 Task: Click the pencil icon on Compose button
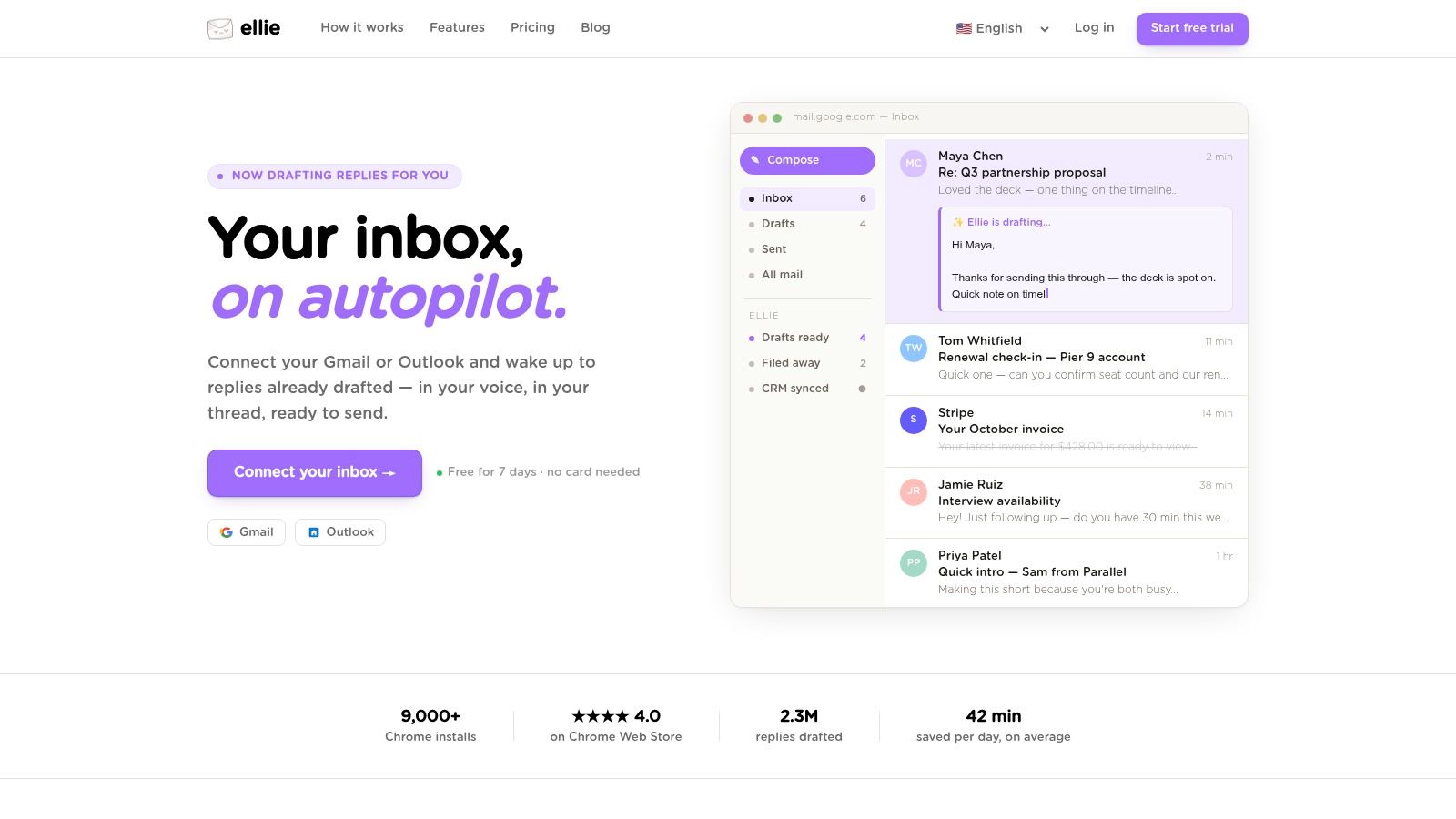tap(755, 160)
